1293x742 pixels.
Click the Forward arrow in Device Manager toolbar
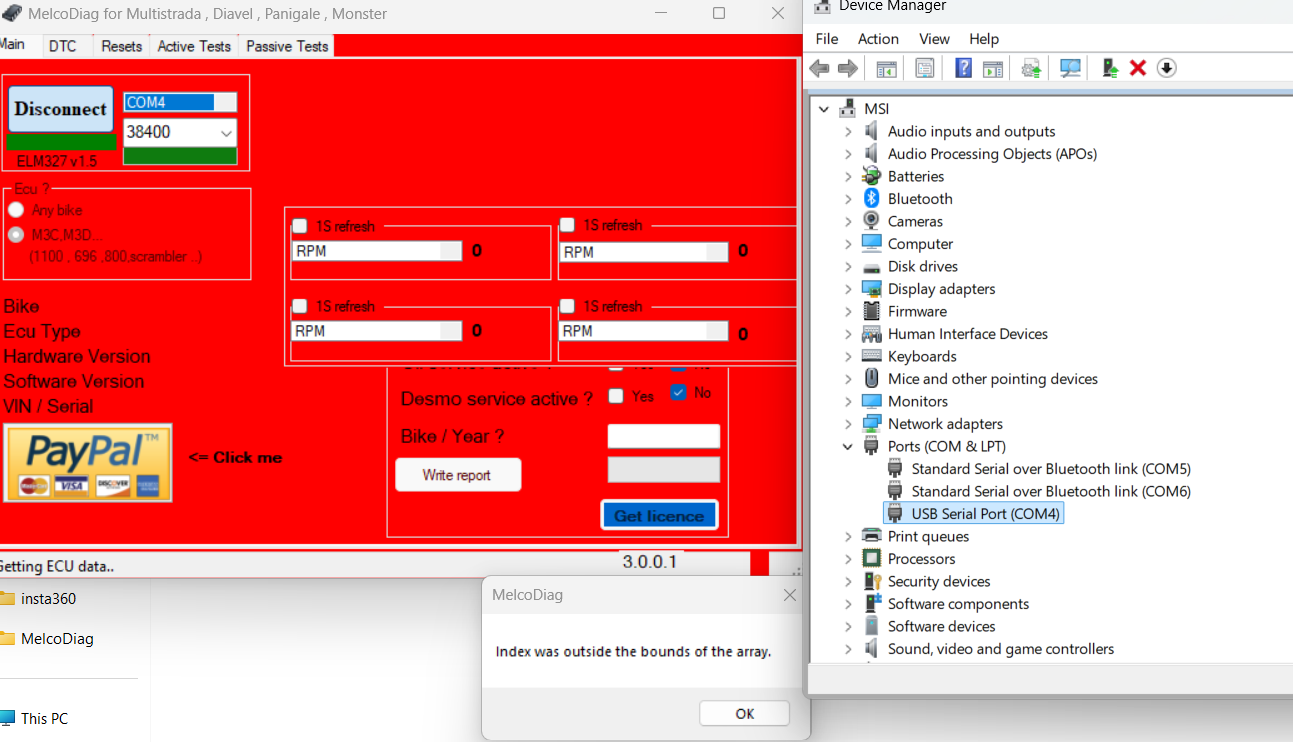pos(848,68)
